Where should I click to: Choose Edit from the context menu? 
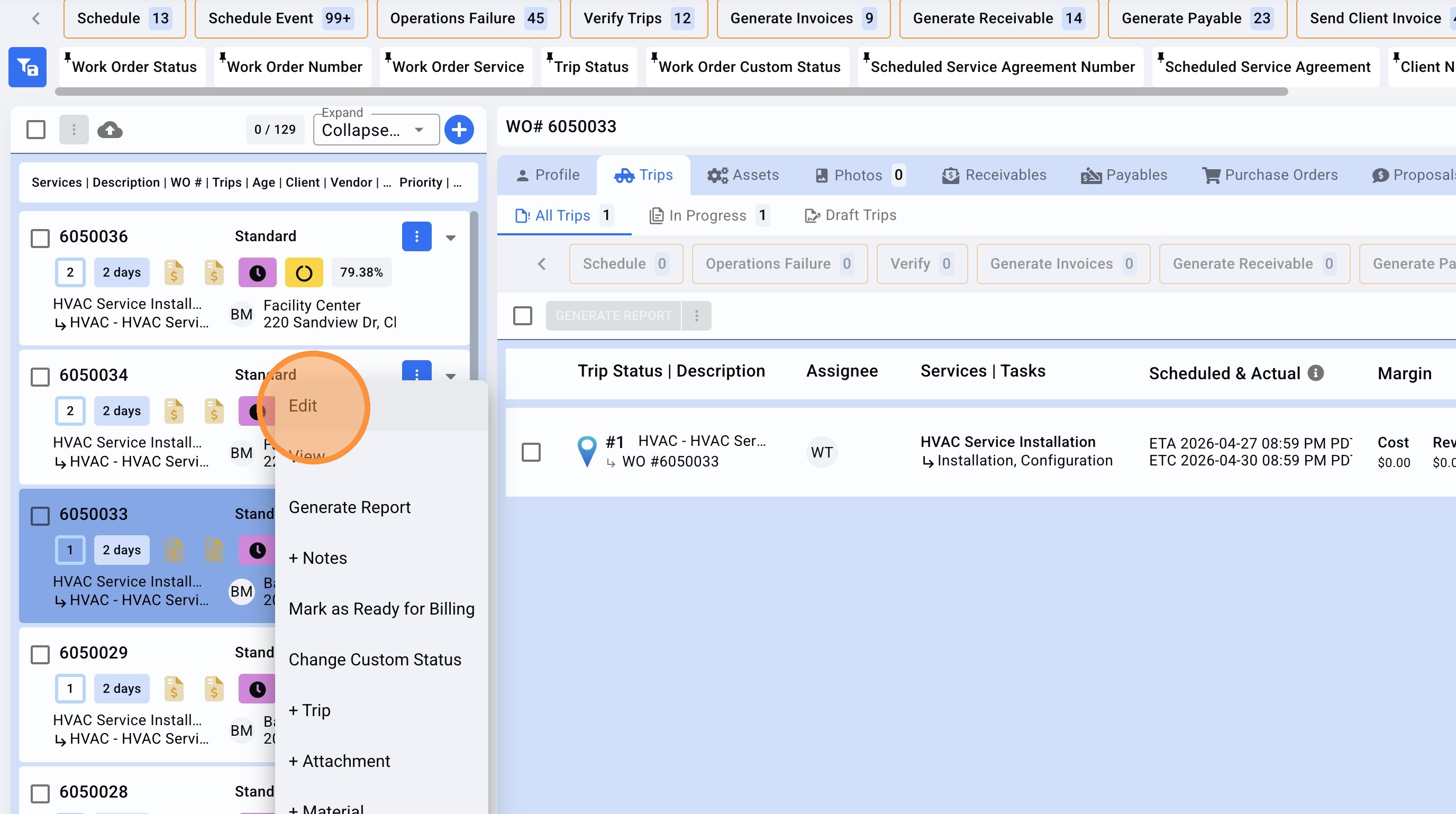303,406
